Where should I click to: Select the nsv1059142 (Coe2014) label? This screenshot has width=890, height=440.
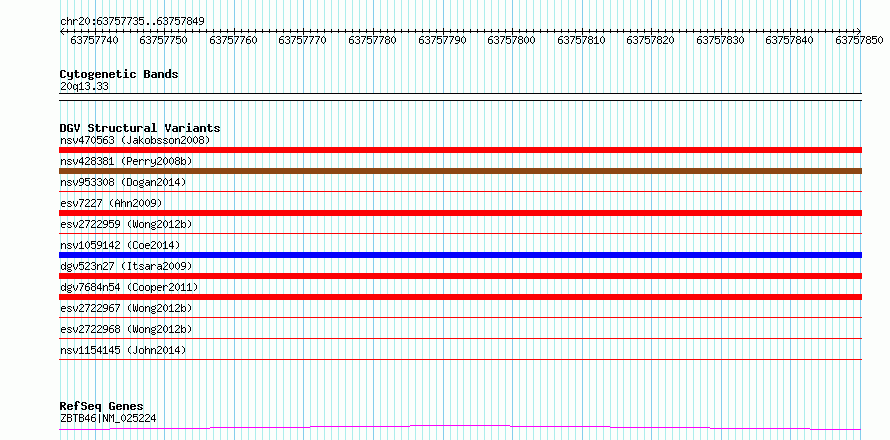pos(120,245)
